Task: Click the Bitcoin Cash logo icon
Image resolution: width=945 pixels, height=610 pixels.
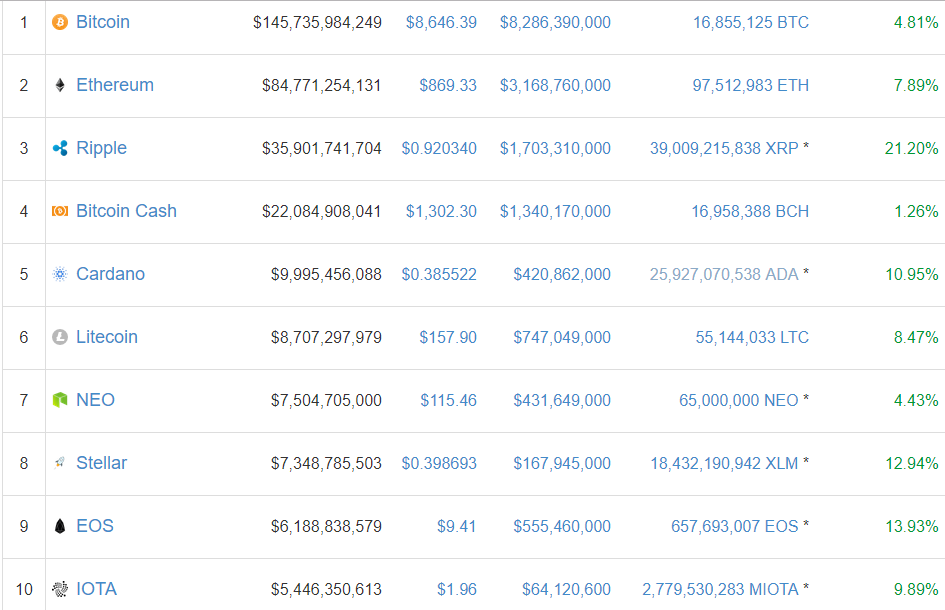Action: 62,211
